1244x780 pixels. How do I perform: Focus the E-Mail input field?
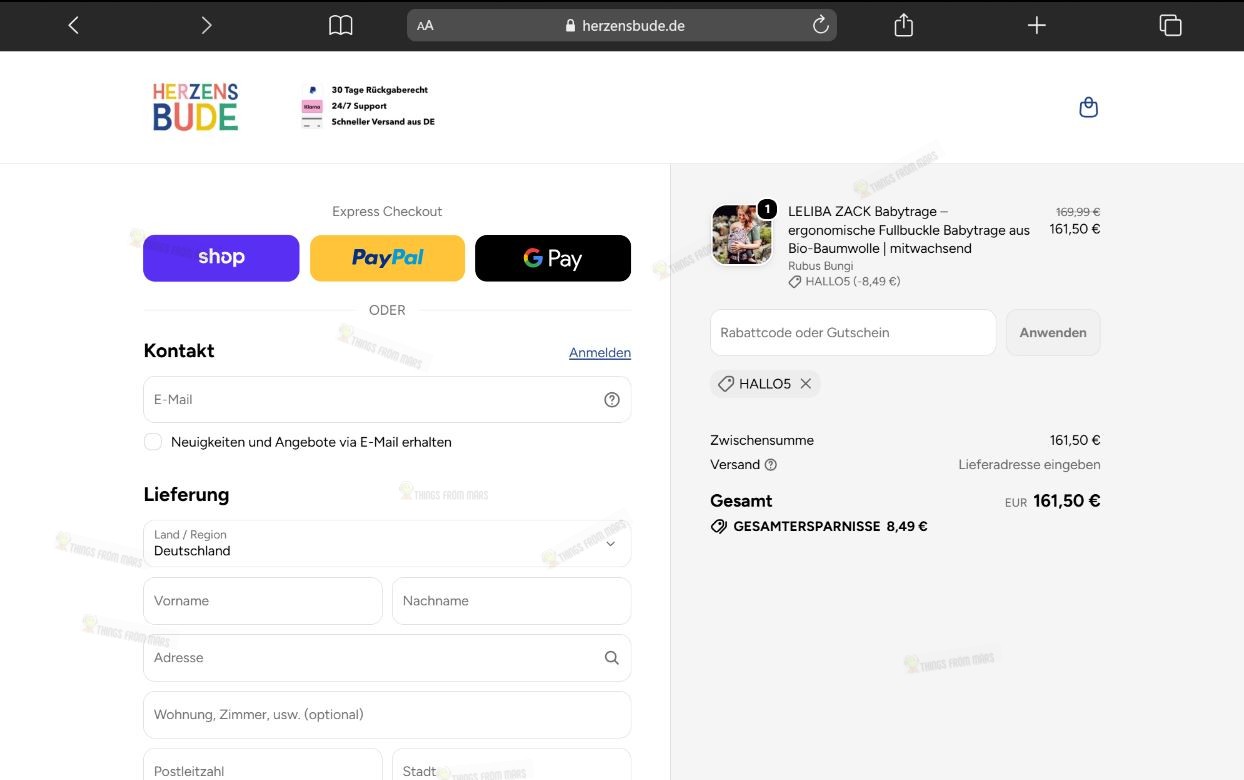point(387,400)
